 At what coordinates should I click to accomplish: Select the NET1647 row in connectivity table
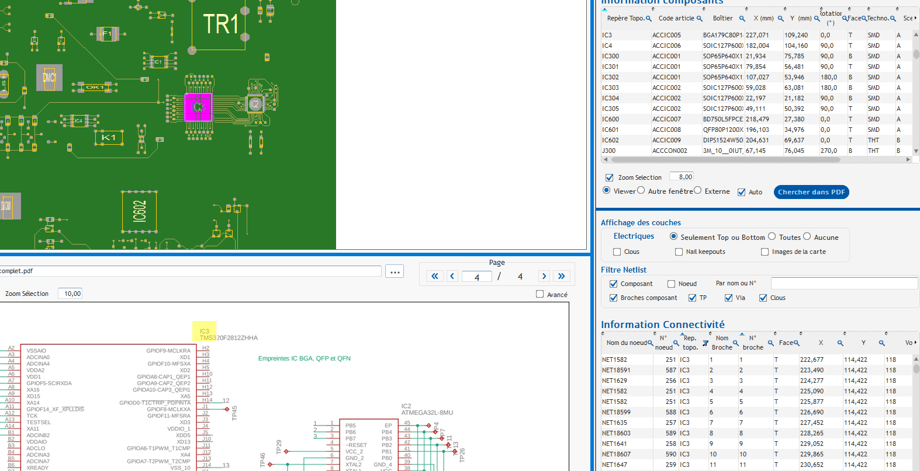coord(757,465)
